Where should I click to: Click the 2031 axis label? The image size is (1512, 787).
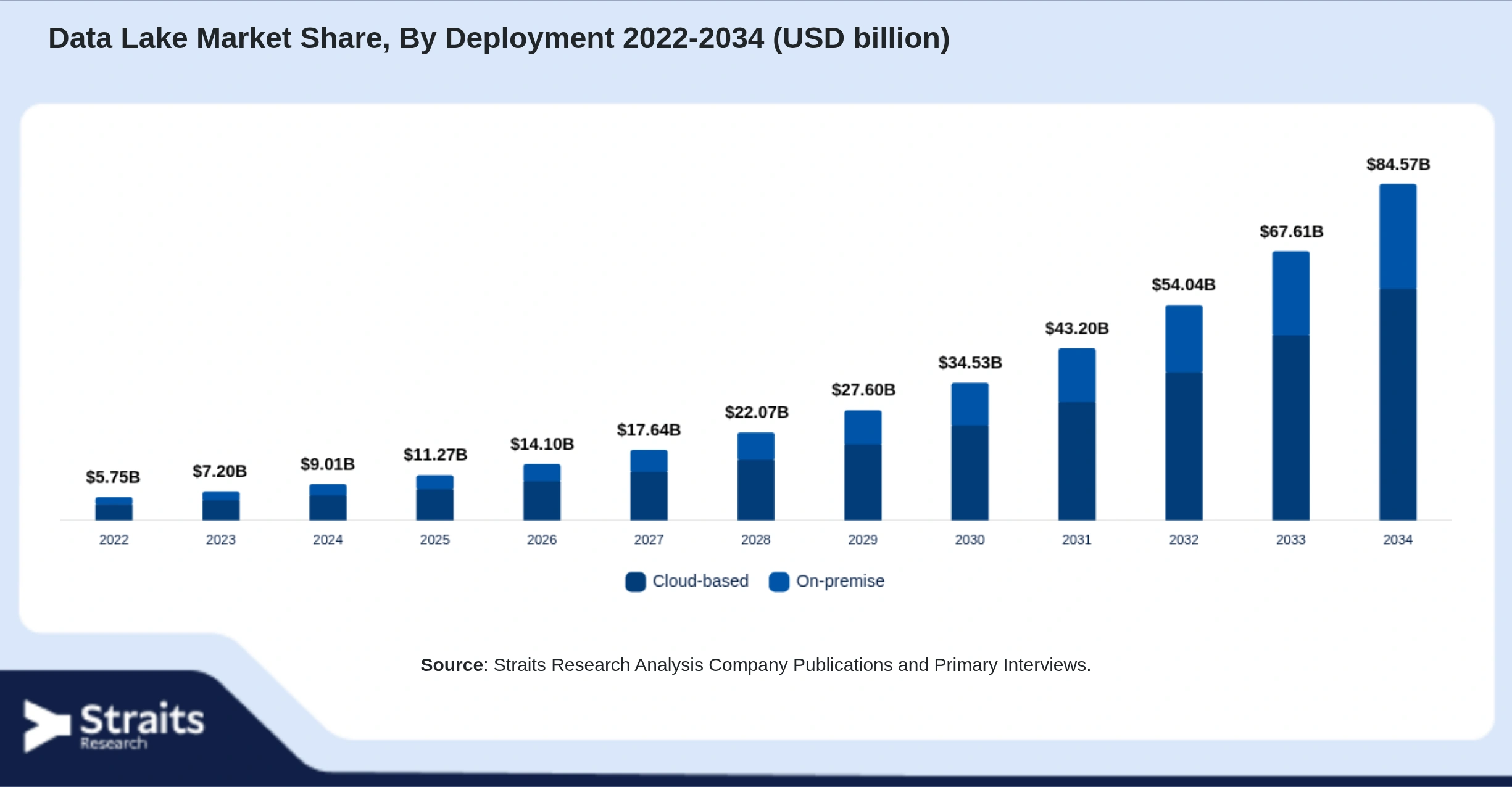click(x=1077, y=540)
